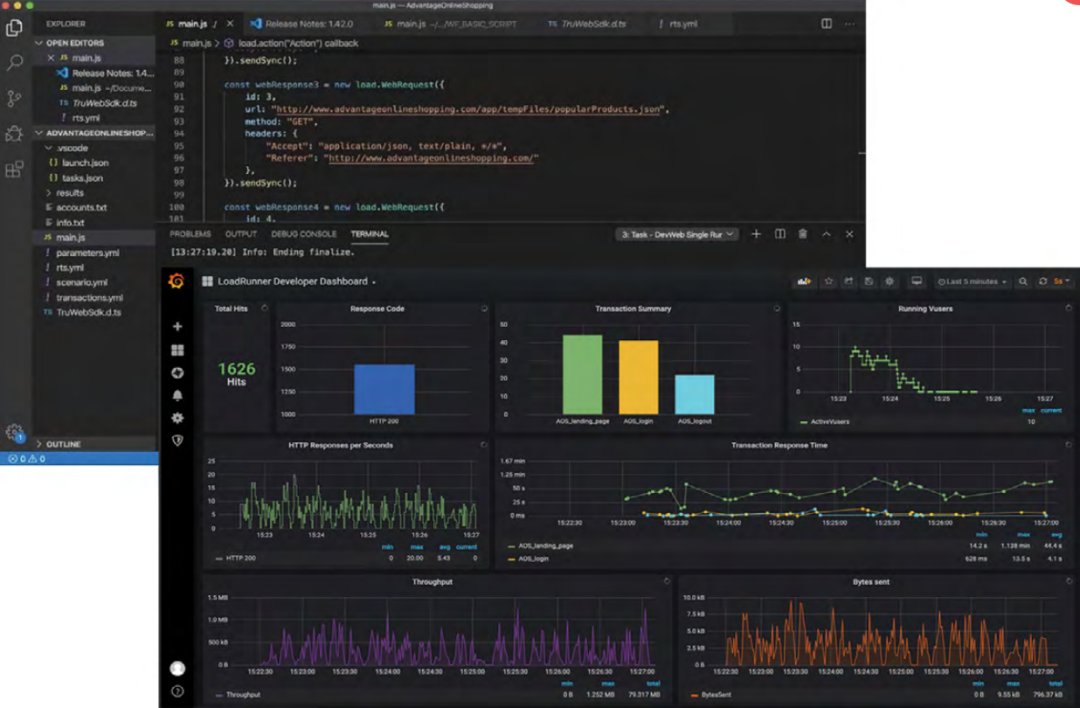1080x708 pixels.
Task: Cycle view mode with the monitor icon
Action: pos(917,281)
